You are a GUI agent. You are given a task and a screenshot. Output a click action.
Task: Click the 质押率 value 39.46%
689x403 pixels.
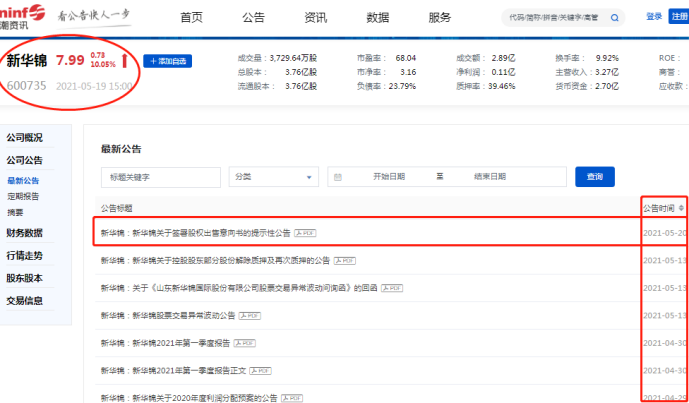[x=502, y=86]
